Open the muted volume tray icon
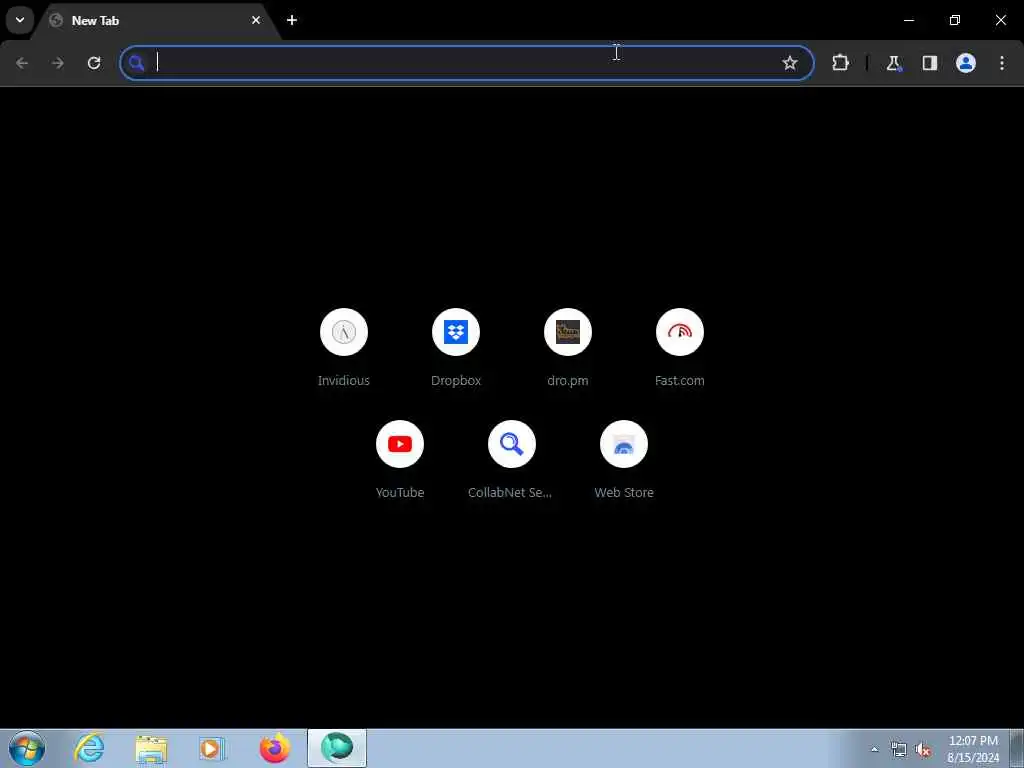This screenshot has height=768, width=1024. [x=923, y=749]
